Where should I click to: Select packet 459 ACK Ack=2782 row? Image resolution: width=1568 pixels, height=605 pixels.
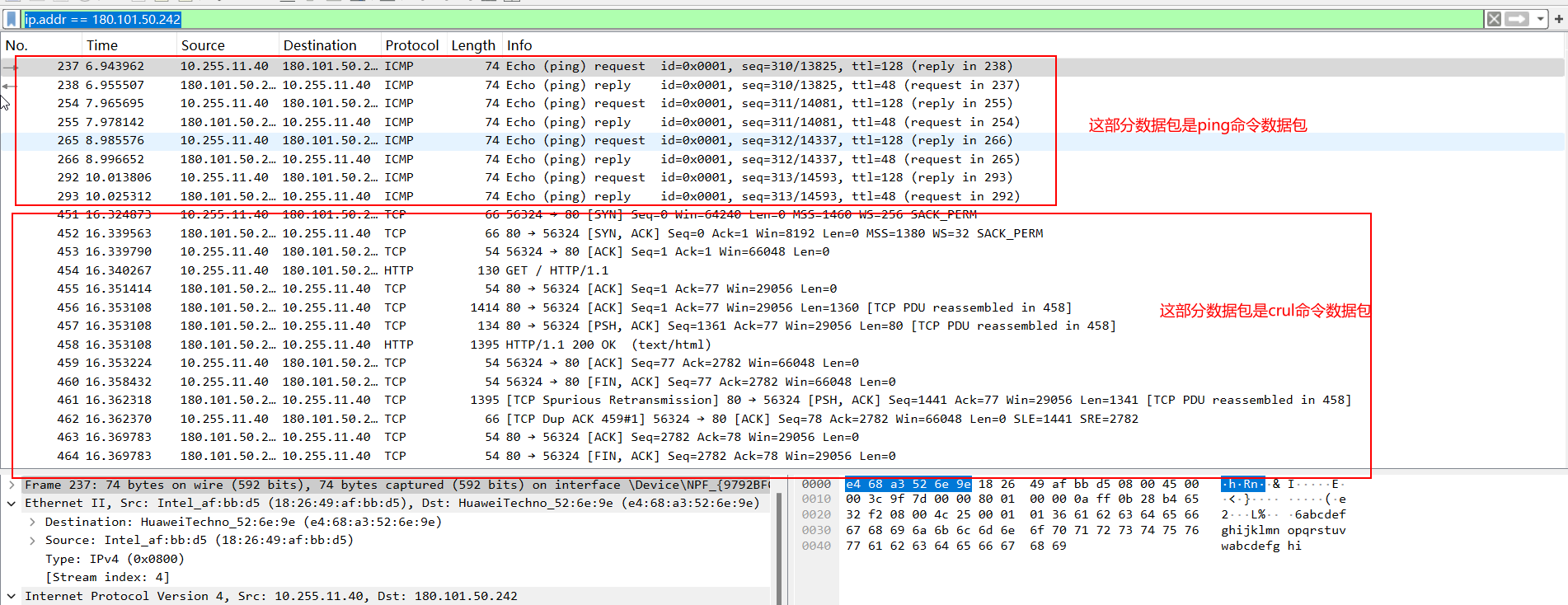[782, 363]
